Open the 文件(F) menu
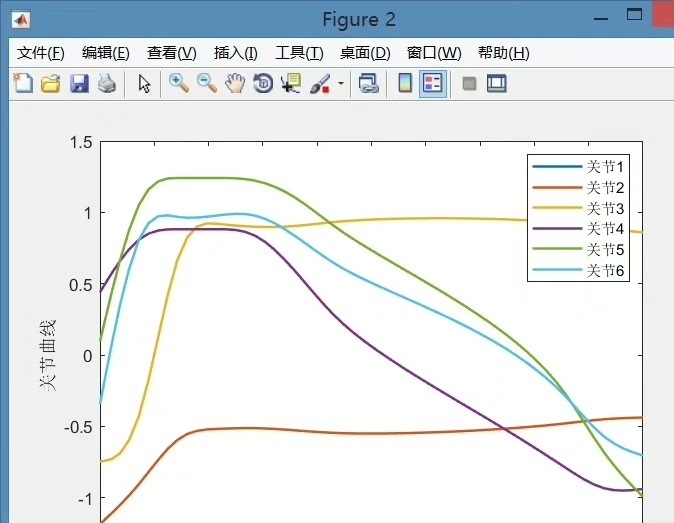674x523 pixels. coord(41,53)
